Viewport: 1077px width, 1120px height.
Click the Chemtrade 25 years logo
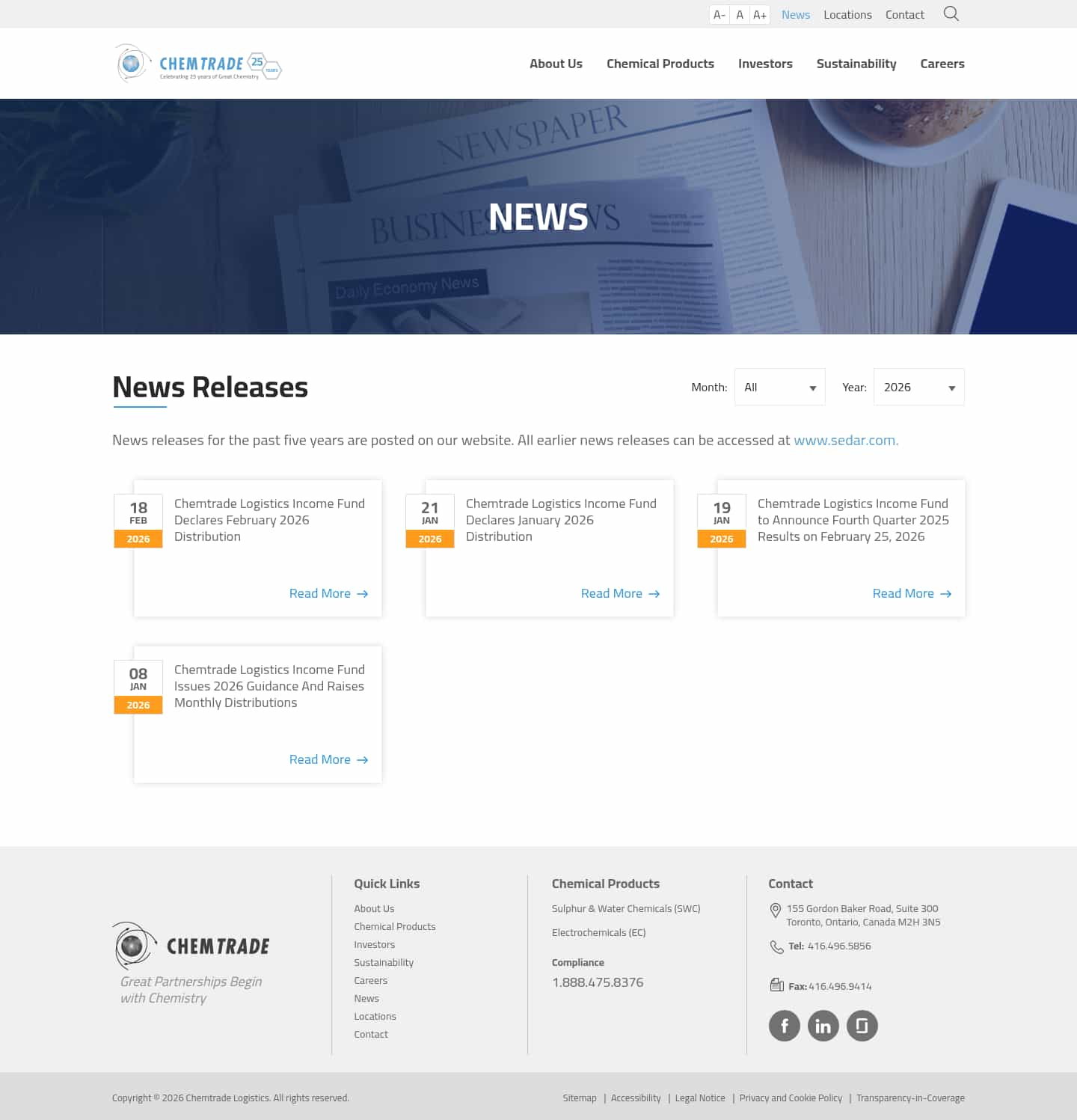tap(197, 64)
